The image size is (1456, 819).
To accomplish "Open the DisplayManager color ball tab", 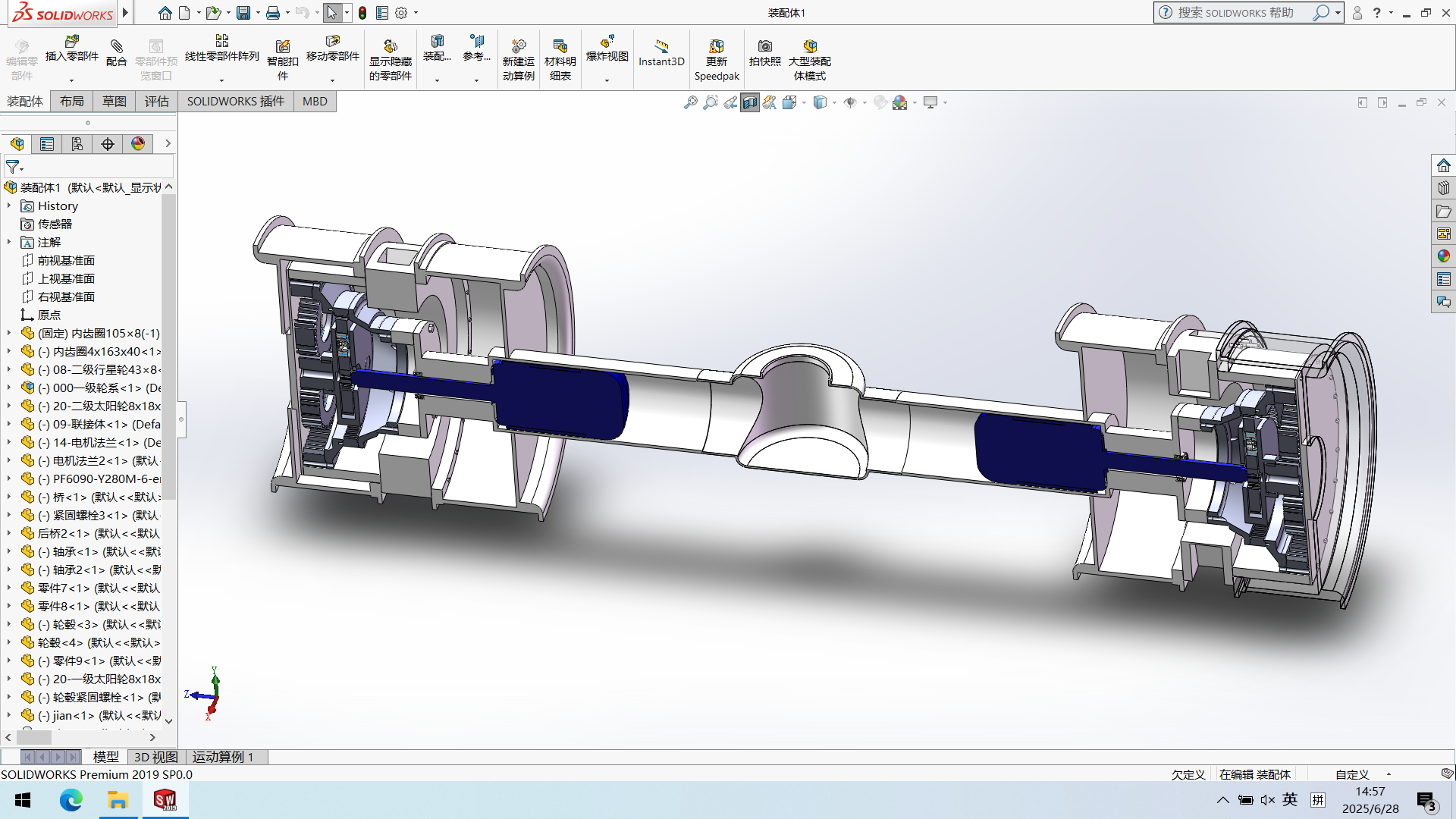I will click(138, 144).
